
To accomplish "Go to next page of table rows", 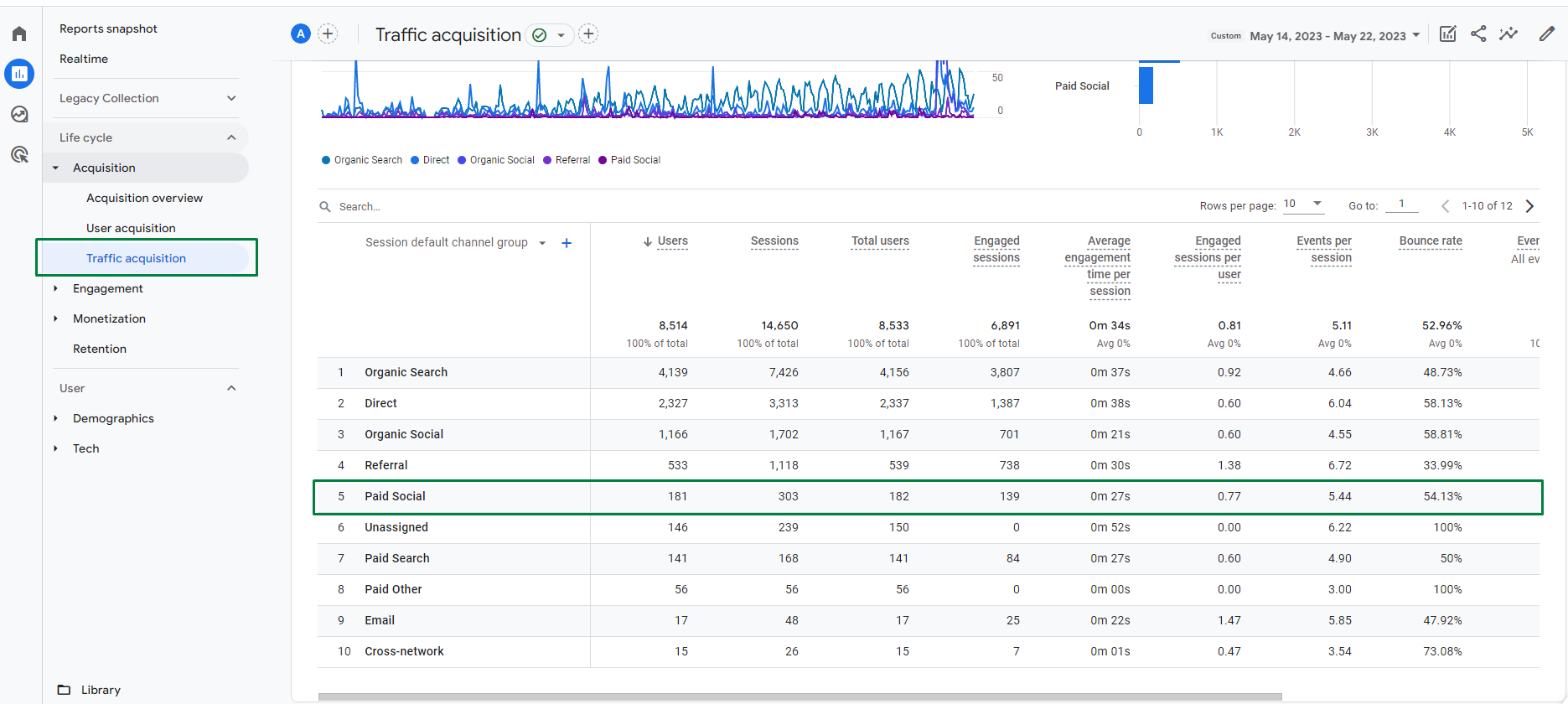I will [x=1529, y=206].
